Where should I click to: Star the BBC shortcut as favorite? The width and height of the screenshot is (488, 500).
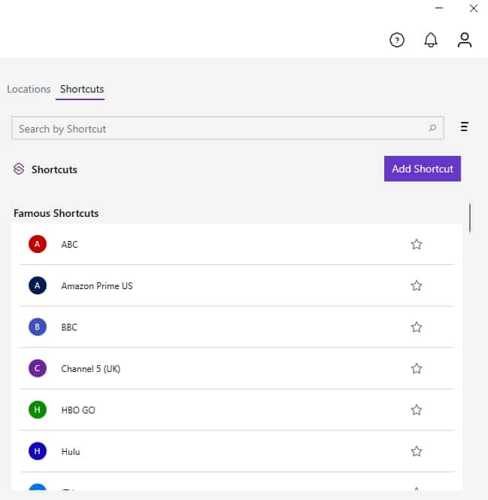tap(416, 327)
